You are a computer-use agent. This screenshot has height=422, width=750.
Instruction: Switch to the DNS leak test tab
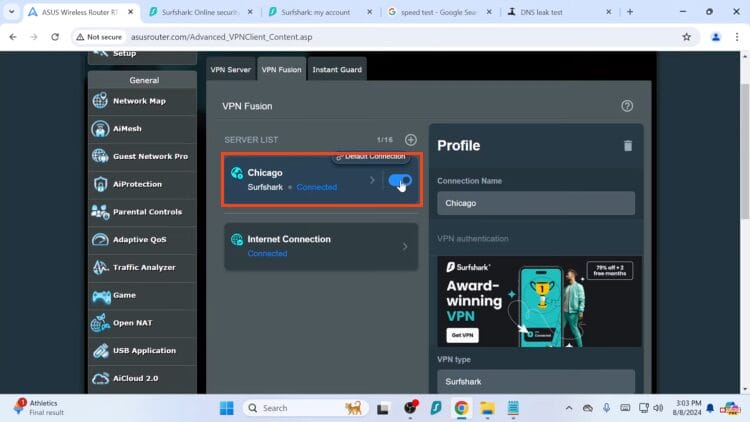[541, 12]
